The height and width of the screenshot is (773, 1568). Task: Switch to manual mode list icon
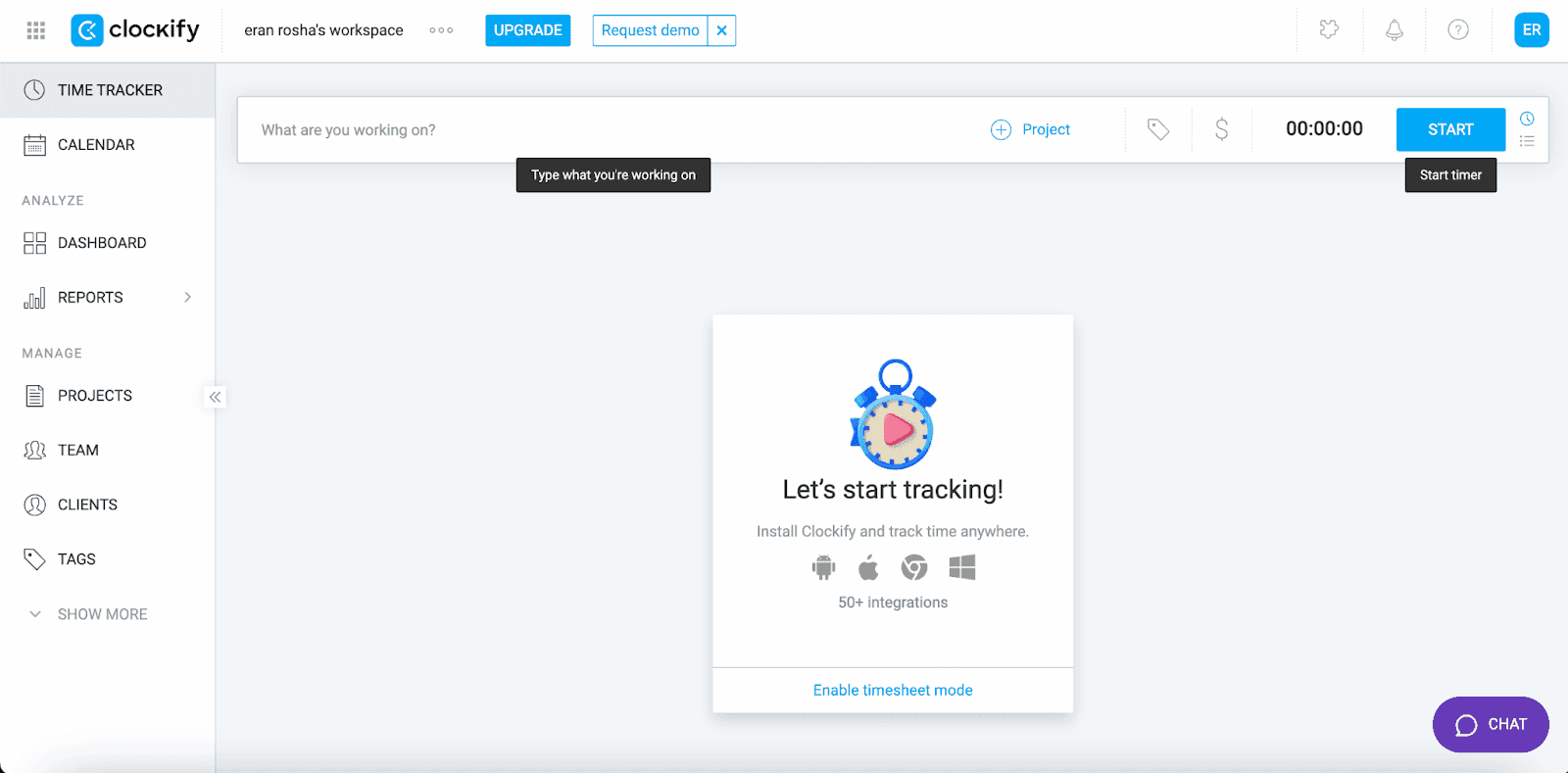pos(1527,141)
